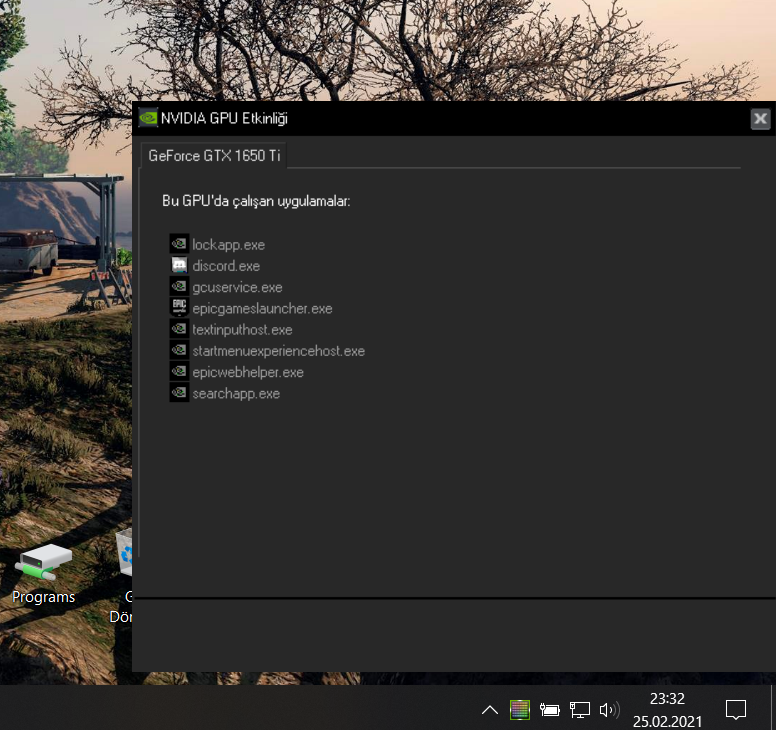
Task: Click the NVIDIA GPU activity tray icon
Action: click(x=520, y=710)
